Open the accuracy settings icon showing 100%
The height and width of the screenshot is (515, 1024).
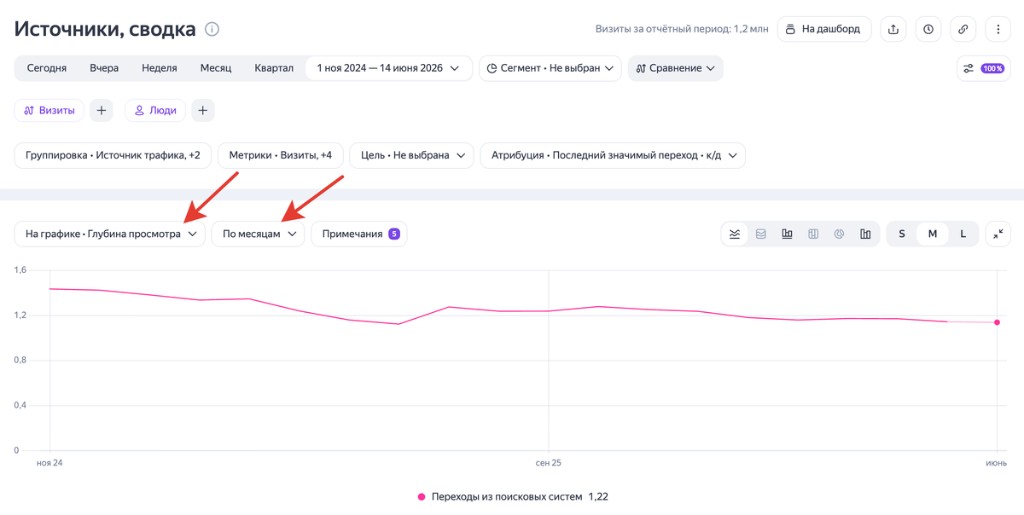tap(984, 68)
